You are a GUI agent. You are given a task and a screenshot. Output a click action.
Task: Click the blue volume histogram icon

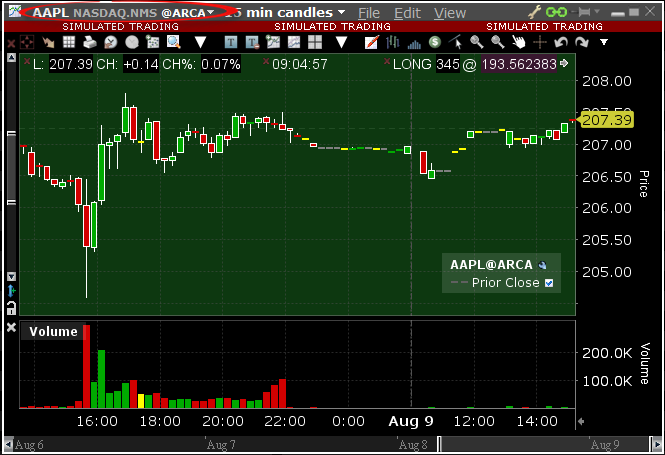pos(414,43)
